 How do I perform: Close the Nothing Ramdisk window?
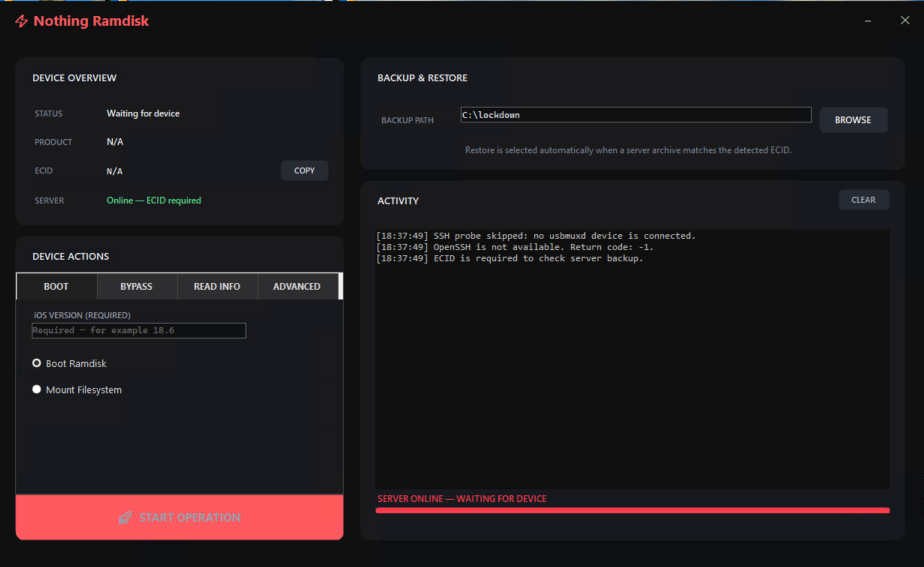pos(905,21)
